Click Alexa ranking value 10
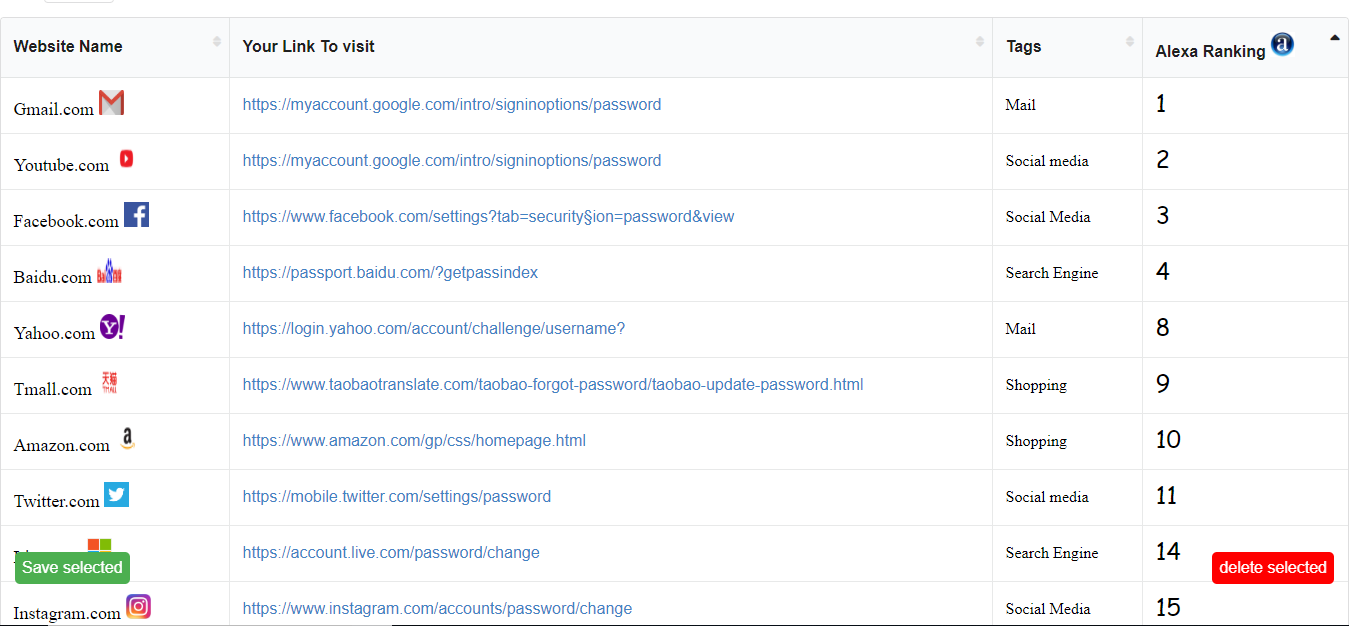The image size is (1349, 626). coord(1168,439)
